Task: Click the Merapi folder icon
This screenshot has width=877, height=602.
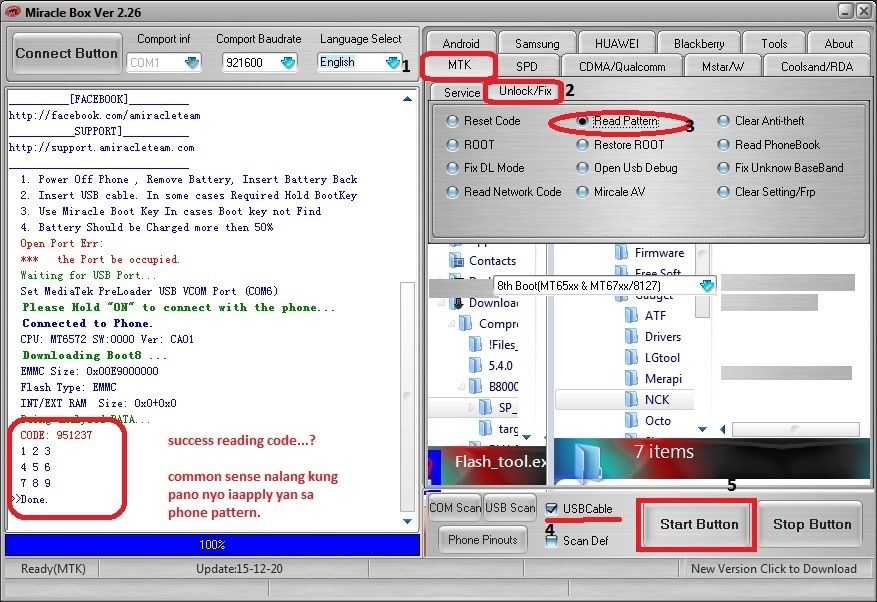Action: pos(631,379)
